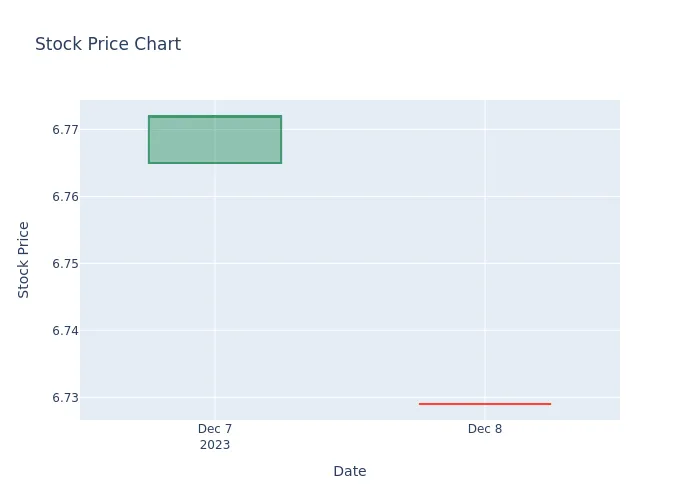Click the Dec 7 x-axis label
The height and width of the screenshot is (500, 700).
pyautogui.click(x=215, y=429)
